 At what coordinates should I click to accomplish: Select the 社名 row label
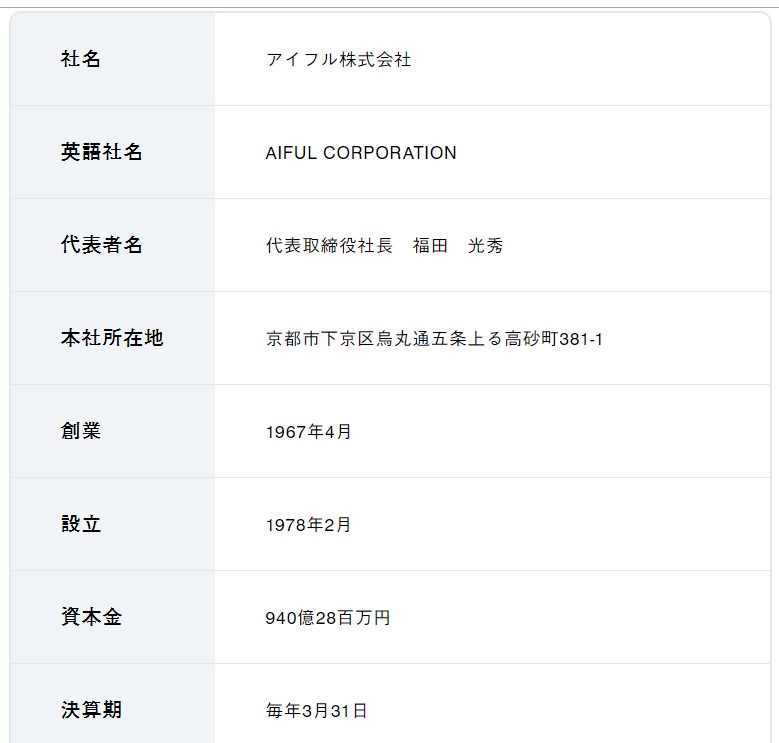(x=81, y=59)
